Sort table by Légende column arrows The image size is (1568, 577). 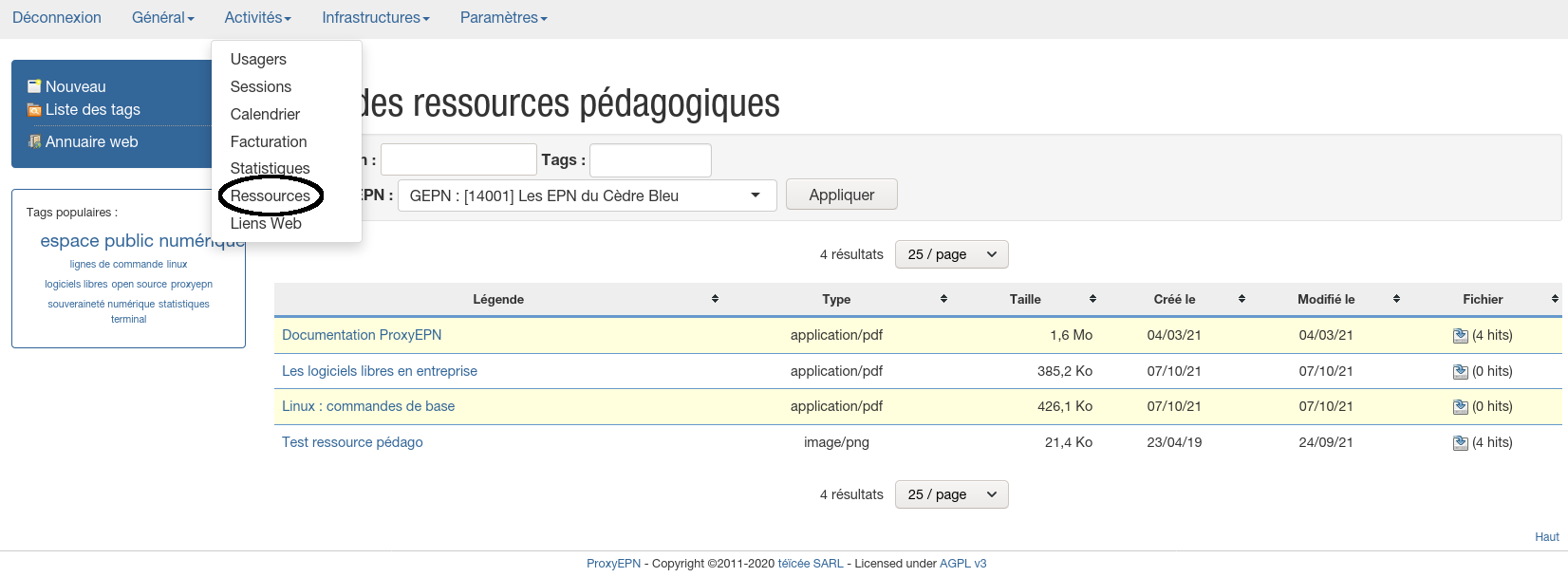click(715, 299)
